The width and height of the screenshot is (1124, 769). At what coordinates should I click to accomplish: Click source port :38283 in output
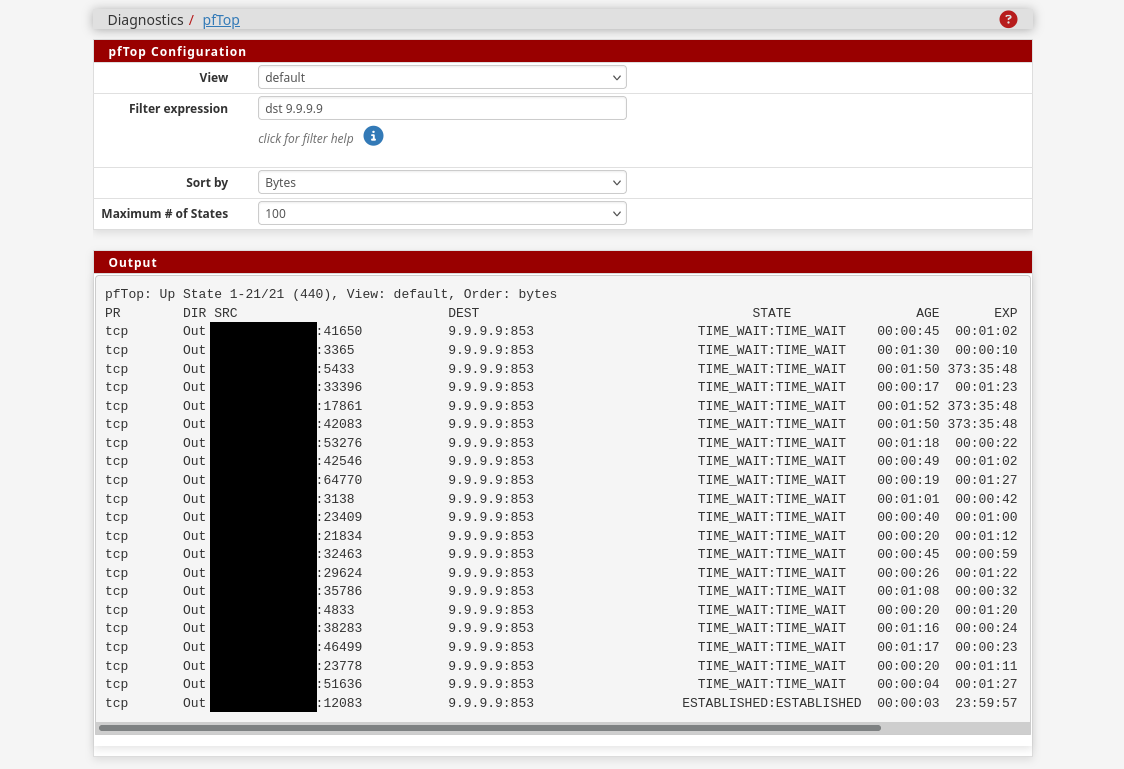coord(340,628)
